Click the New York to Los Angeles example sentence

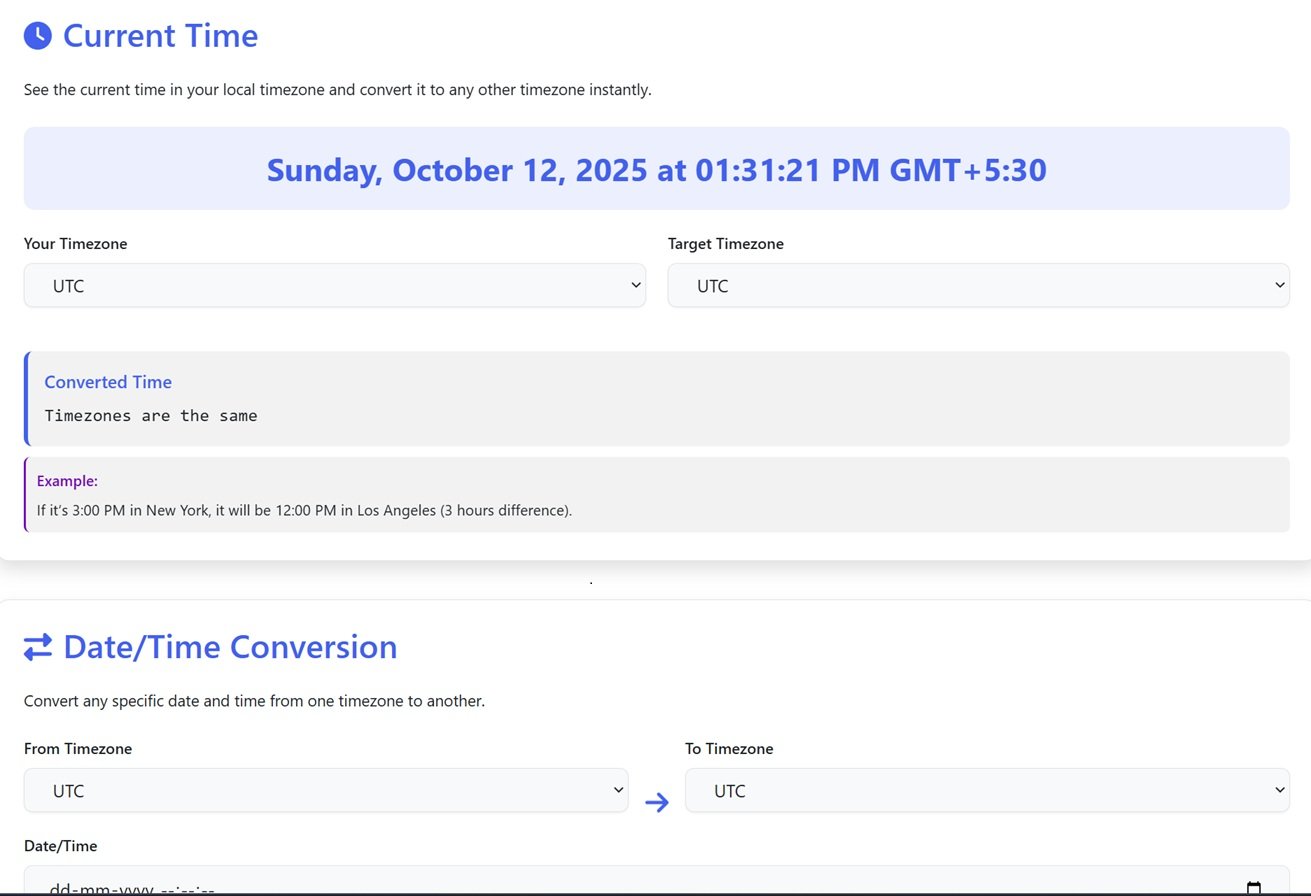coord(304,510)
